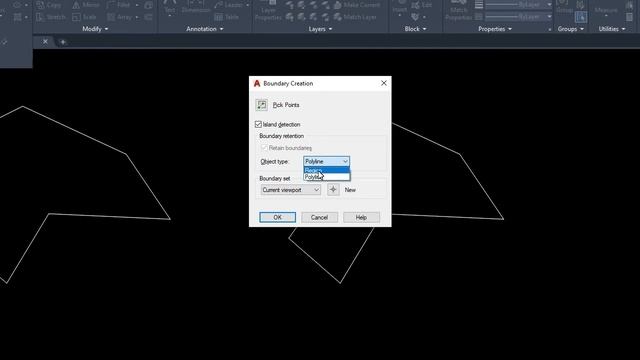Open the Object type dropdown
The image size is (640, 360).
(x=326, y=162)
